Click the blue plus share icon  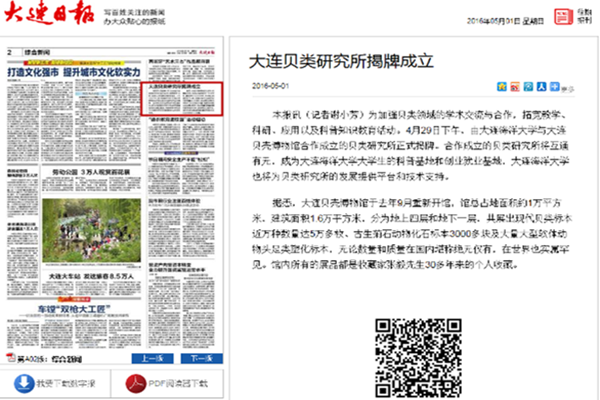(554, 87)
